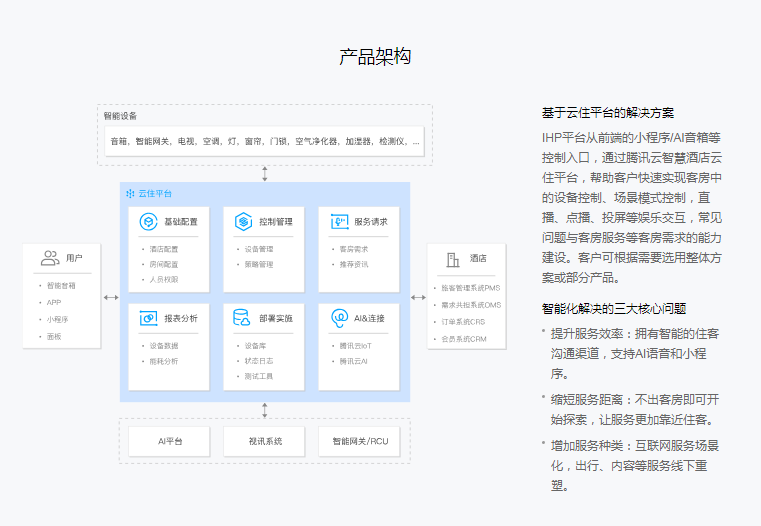Click the 智能化解决的三大核心问题 heading
Viewport: 761px width, 526px height.
[614, 309]
